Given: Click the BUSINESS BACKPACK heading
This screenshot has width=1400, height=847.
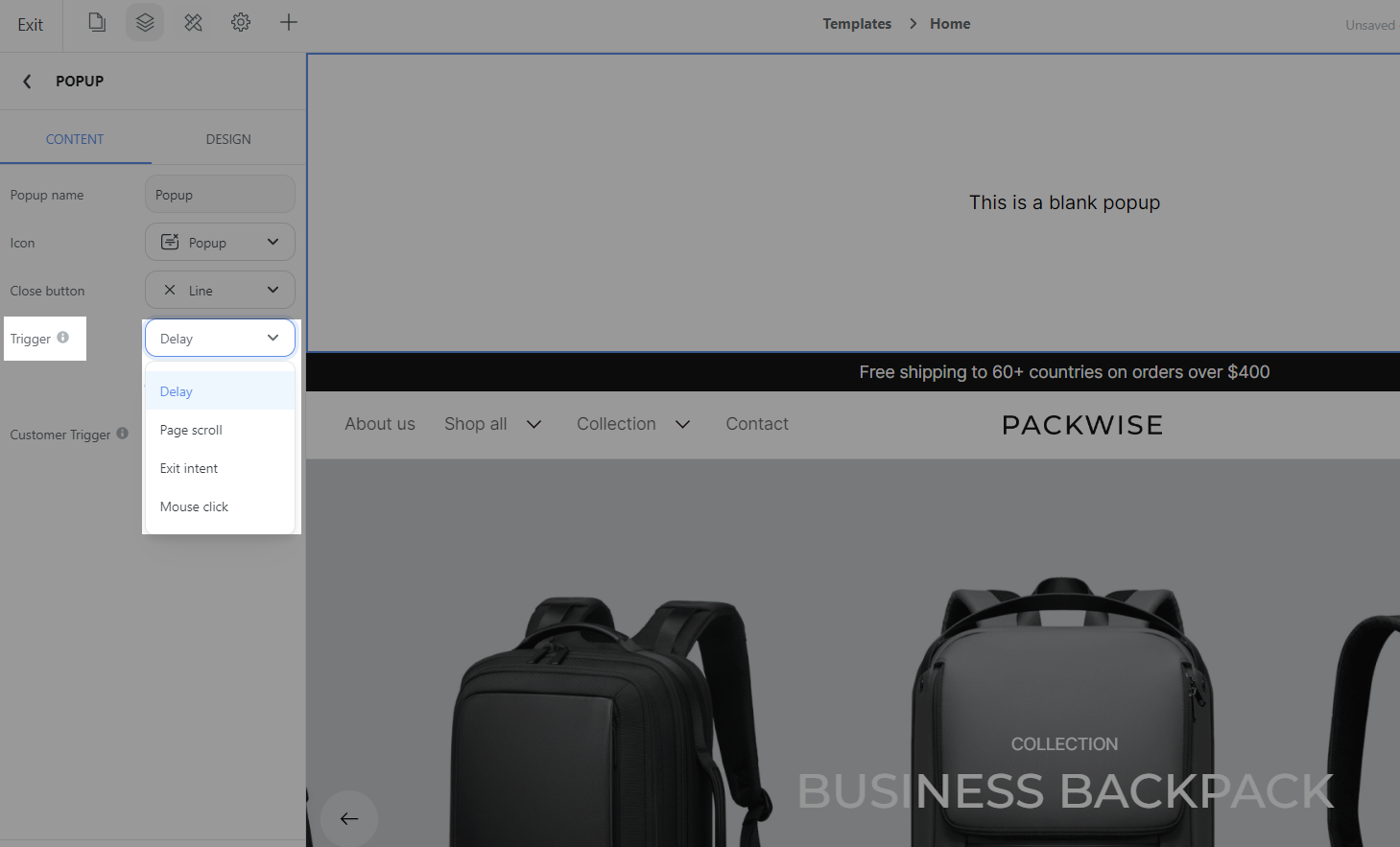Looking at the screenshot, I should point(1065,791).
